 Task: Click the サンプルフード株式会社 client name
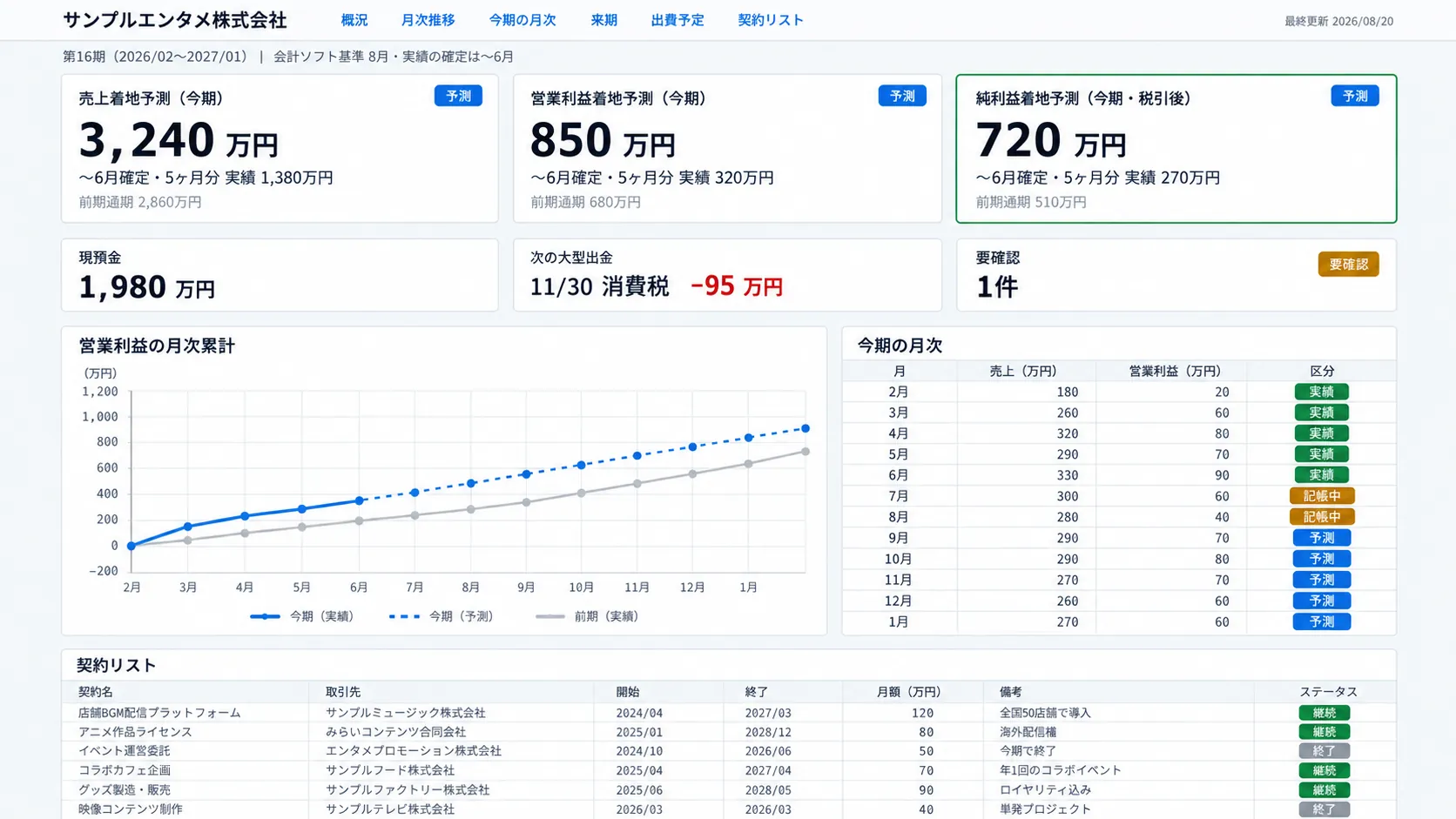(x=390, y=770)
